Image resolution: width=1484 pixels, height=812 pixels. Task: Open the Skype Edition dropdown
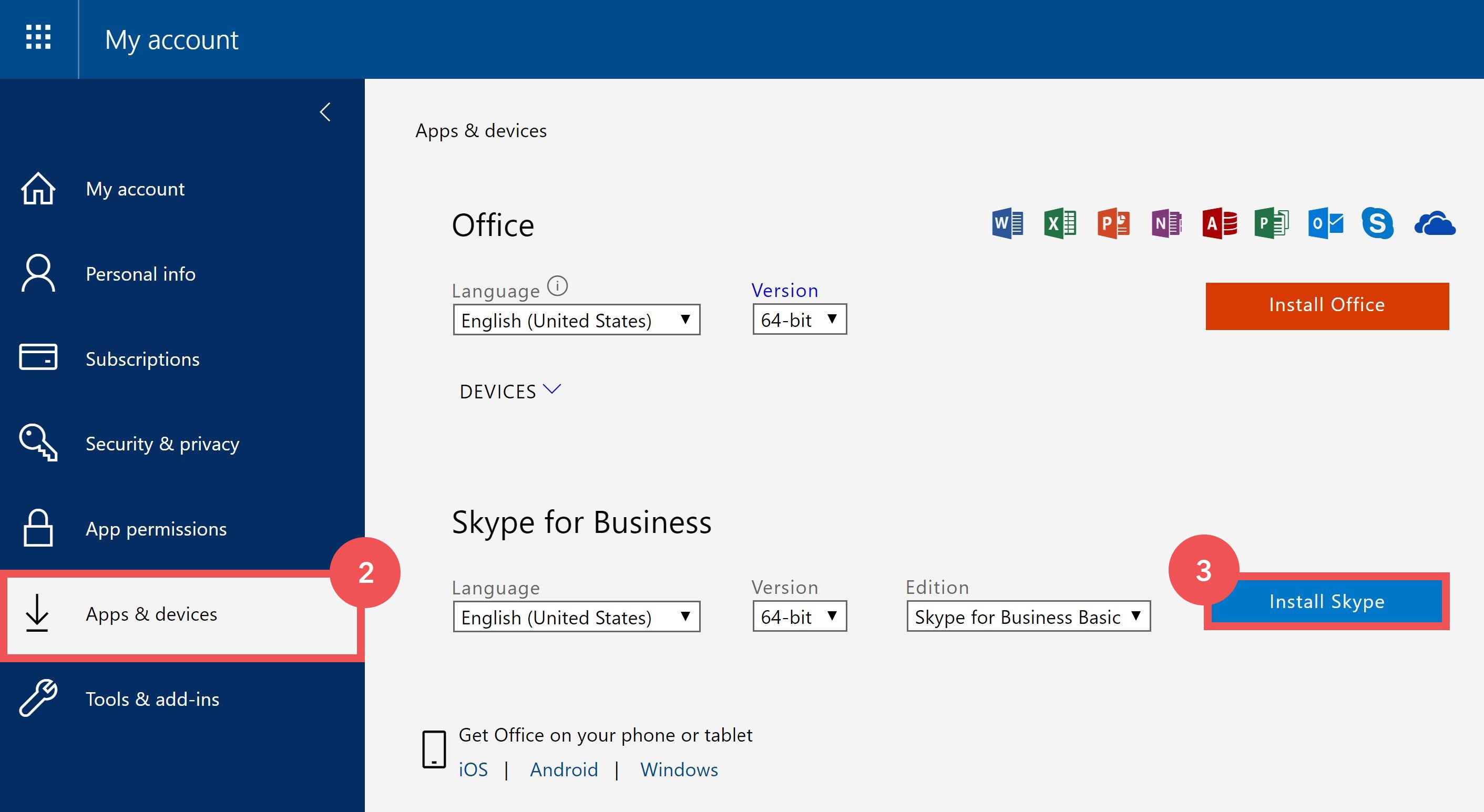tap(1028, 617)
